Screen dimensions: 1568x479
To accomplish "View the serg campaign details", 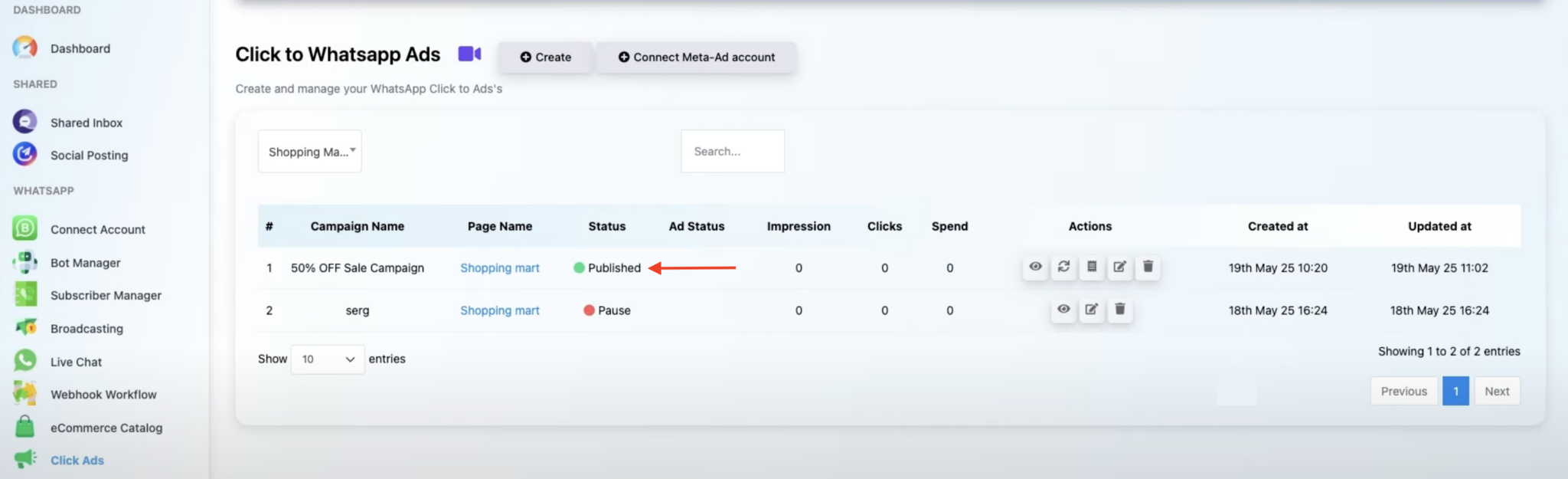I will pos(1063,310).
